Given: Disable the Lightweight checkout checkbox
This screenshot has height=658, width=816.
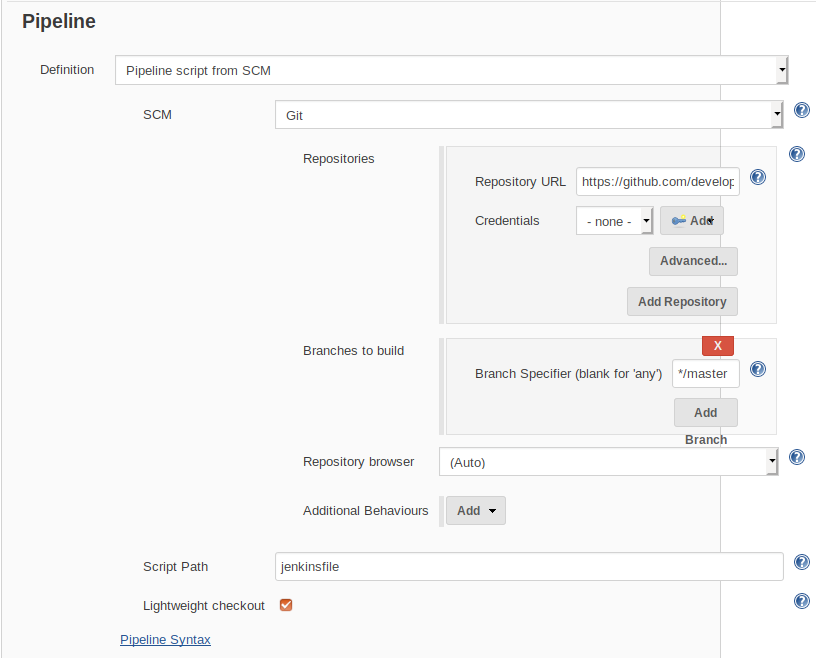Looking at the screenshot, I should [285, 604].
